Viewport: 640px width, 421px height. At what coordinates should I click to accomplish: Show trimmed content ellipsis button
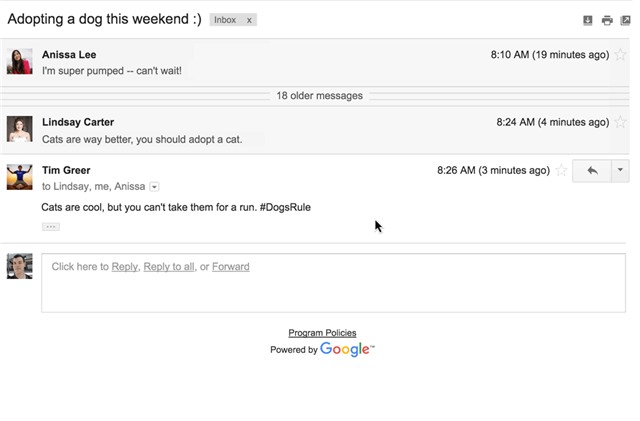point(50,227)
